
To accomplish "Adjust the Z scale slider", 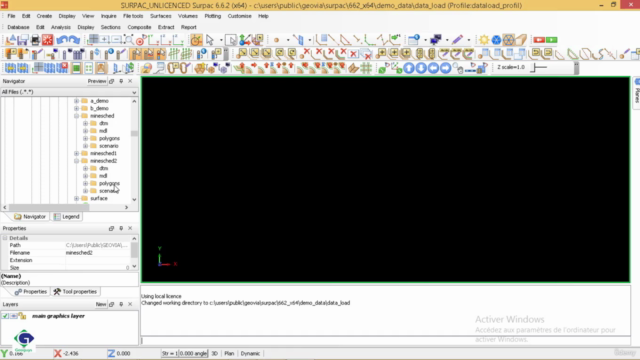I will click(540, 67).
